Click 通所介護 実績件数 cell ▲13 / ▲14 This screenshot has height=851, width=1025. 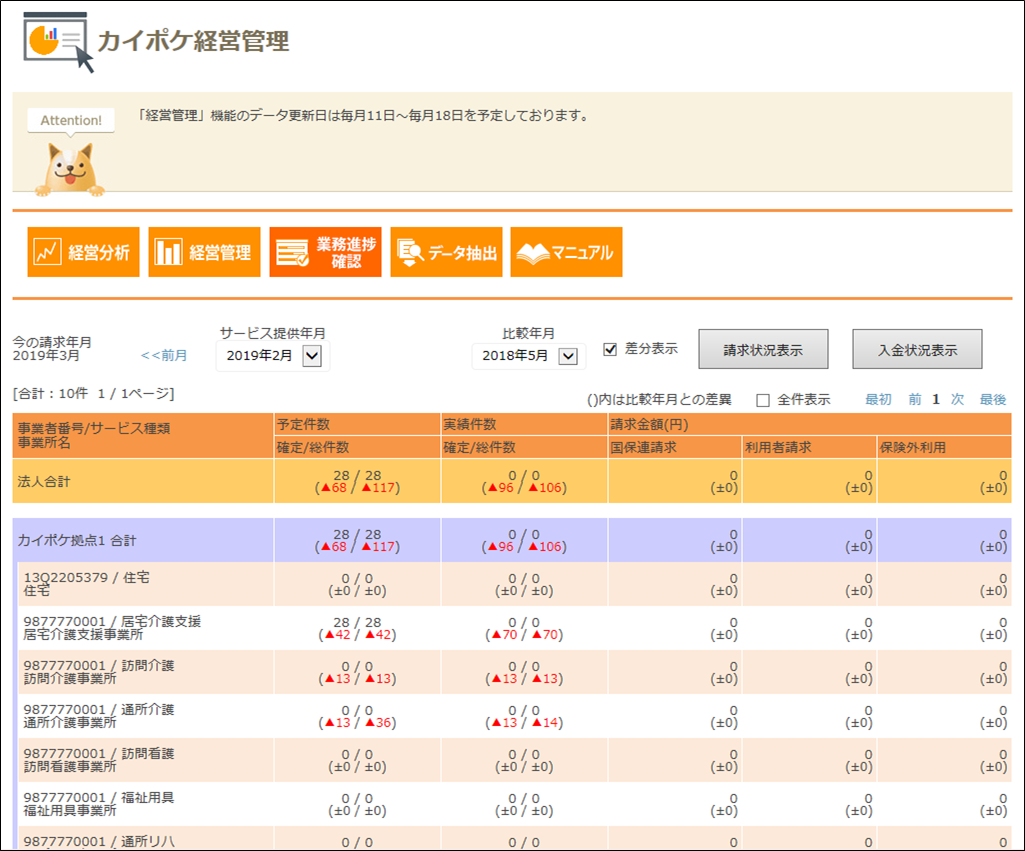pos(524,716)
